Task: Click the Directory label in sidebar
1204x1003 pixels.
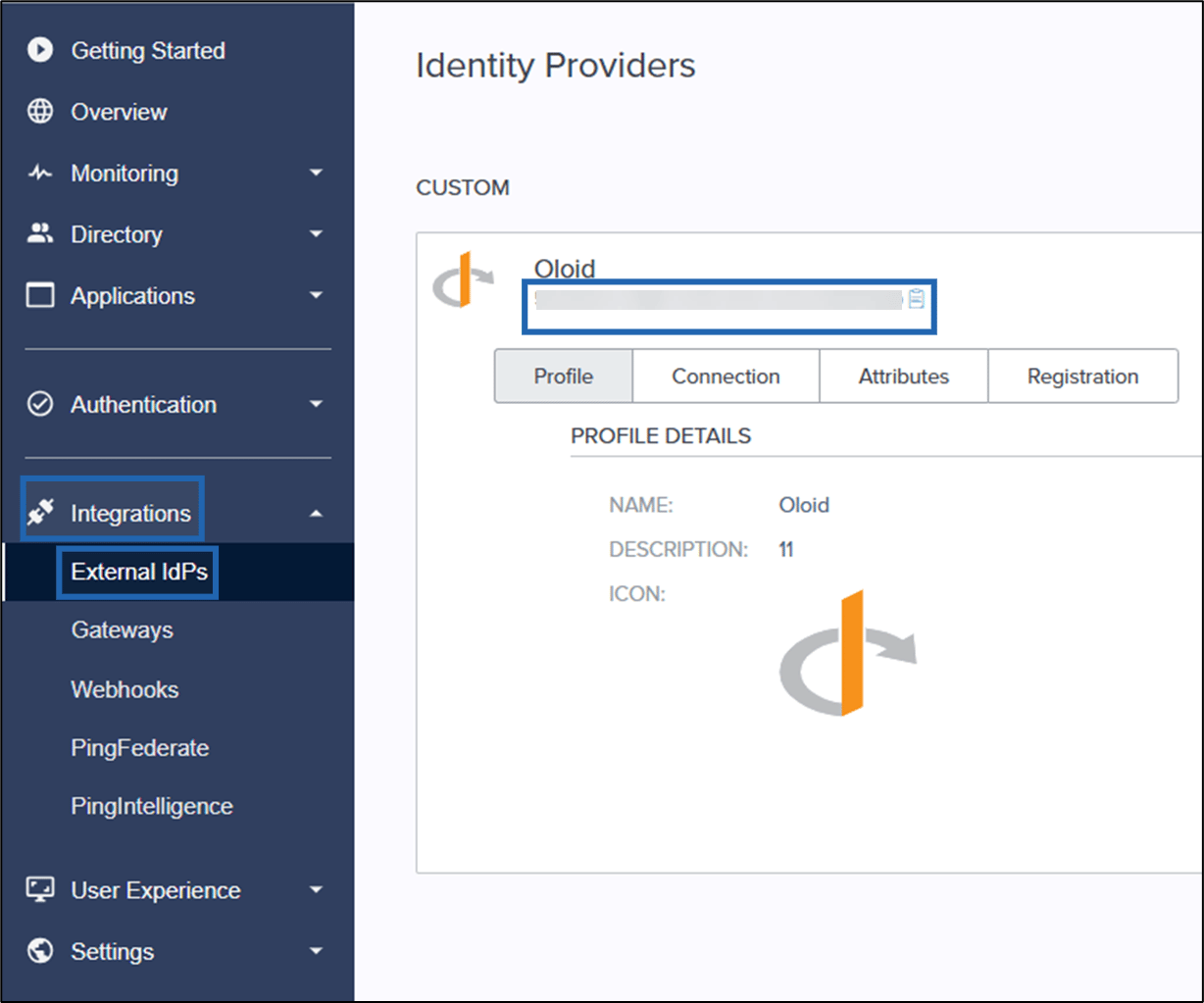Action: [x=117, y=234]
